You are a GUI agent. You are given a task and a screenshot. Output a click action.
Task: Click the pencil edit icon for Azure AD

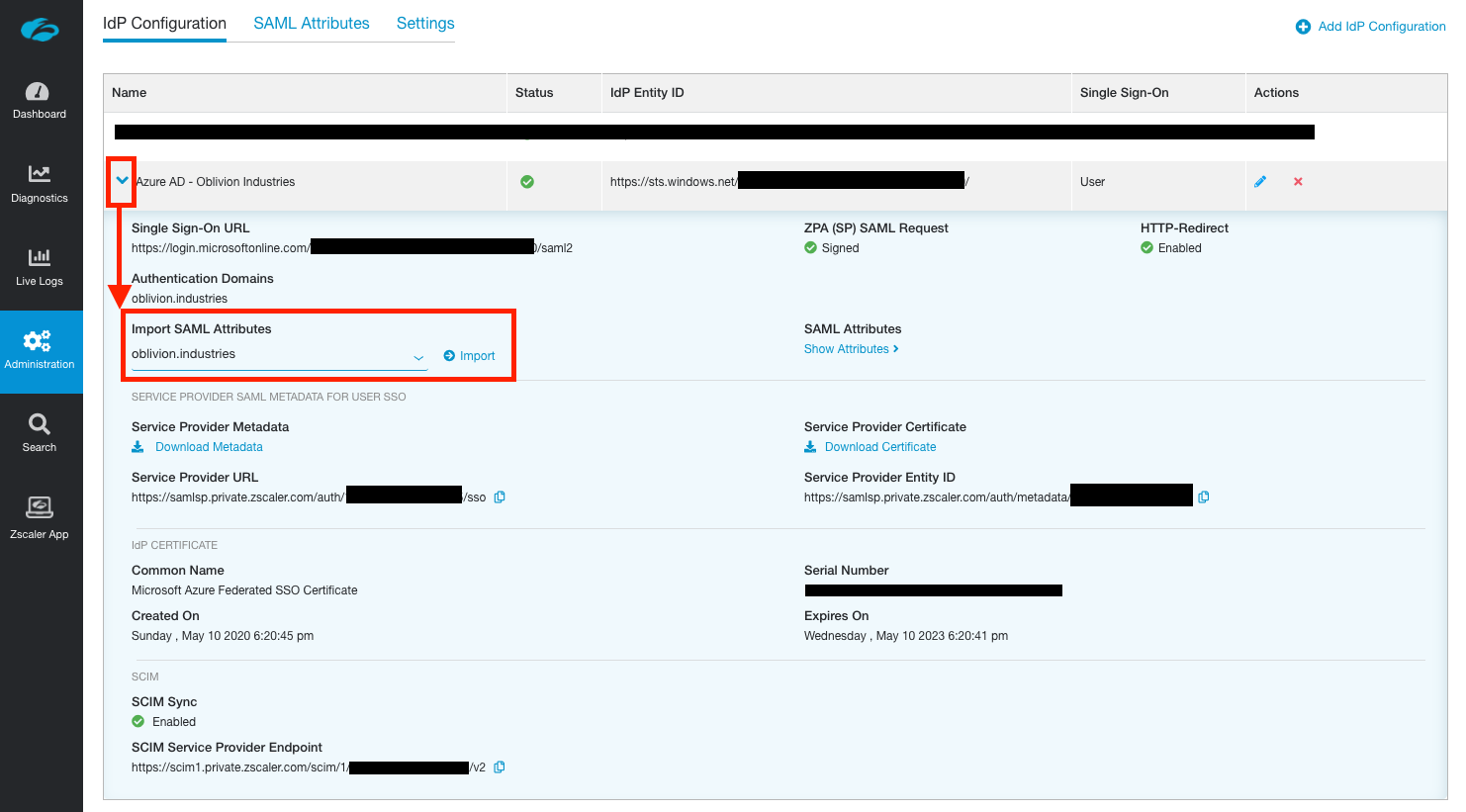point(1260,182)
